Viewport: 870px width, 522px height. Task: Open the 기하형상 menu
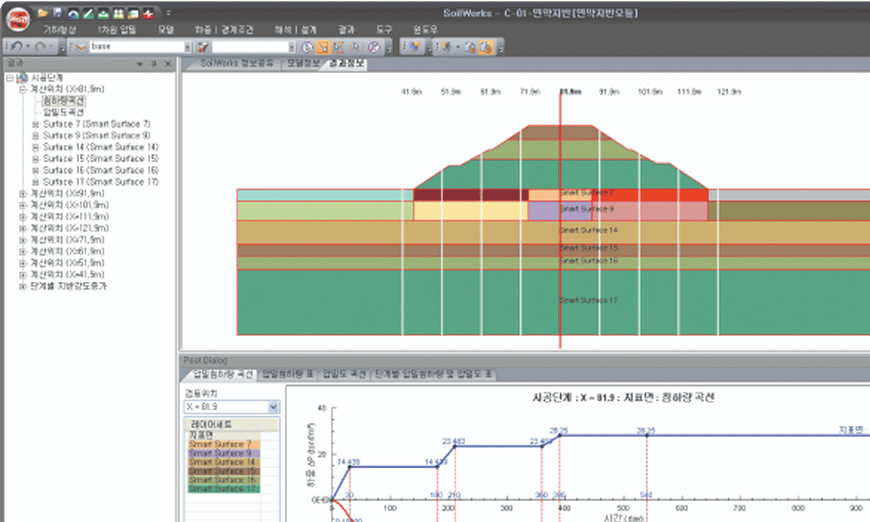tap(60, 30)
